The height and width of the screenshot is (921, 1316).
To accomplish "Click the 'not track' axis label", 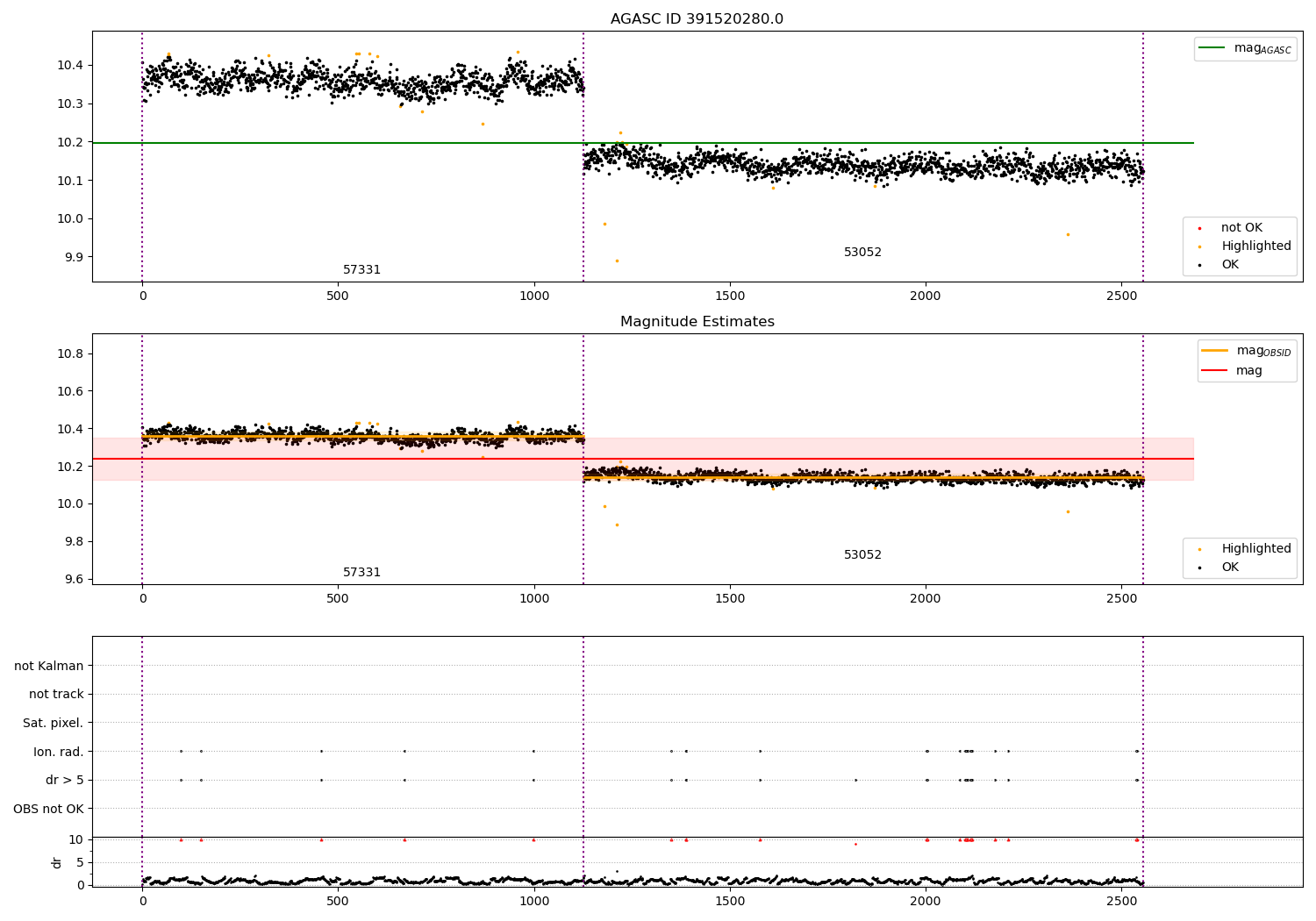I will pyautogui.click(x=56, y=695).
